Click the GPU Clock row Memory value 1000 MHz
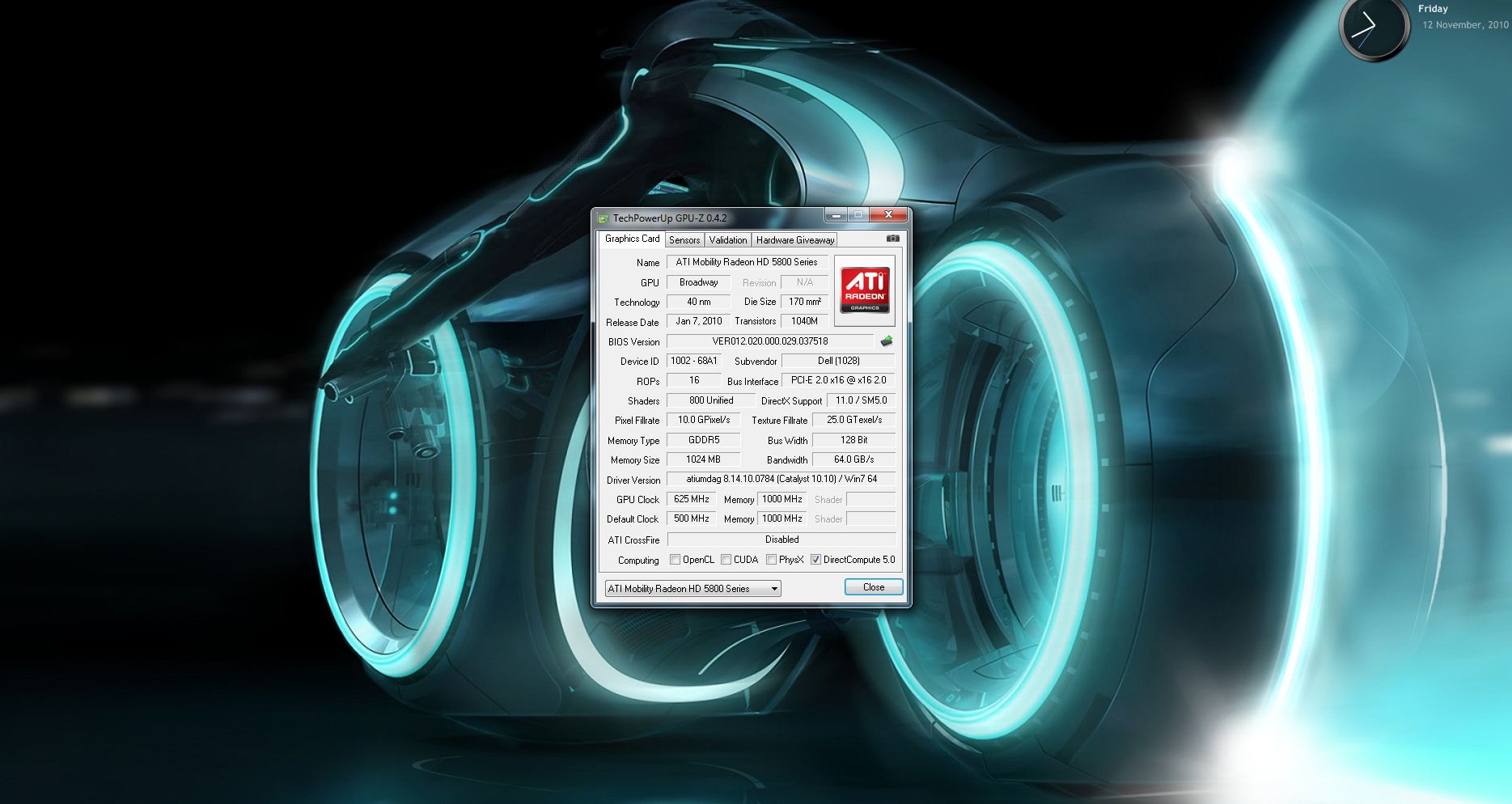Viewport: 1512px width, 804px height. (781, 499)
